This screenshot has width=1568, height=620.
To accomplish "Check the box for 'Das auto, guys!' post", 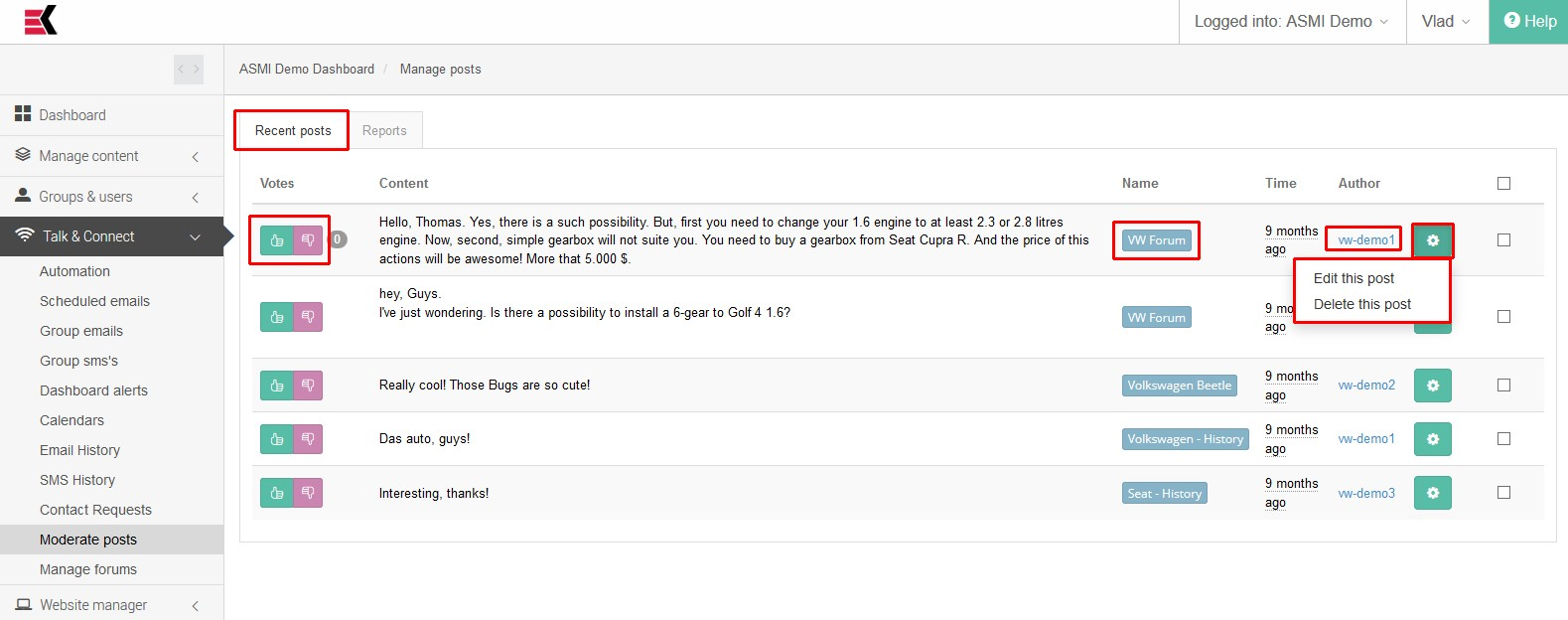I will click(x=1503, y=438).
